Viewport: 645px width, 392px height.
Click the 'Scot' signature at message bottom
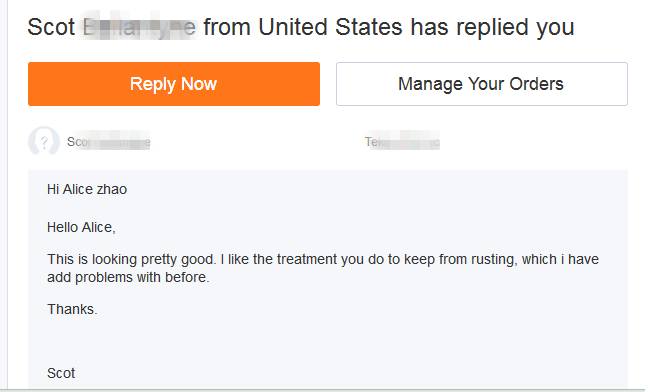point(61,373)
